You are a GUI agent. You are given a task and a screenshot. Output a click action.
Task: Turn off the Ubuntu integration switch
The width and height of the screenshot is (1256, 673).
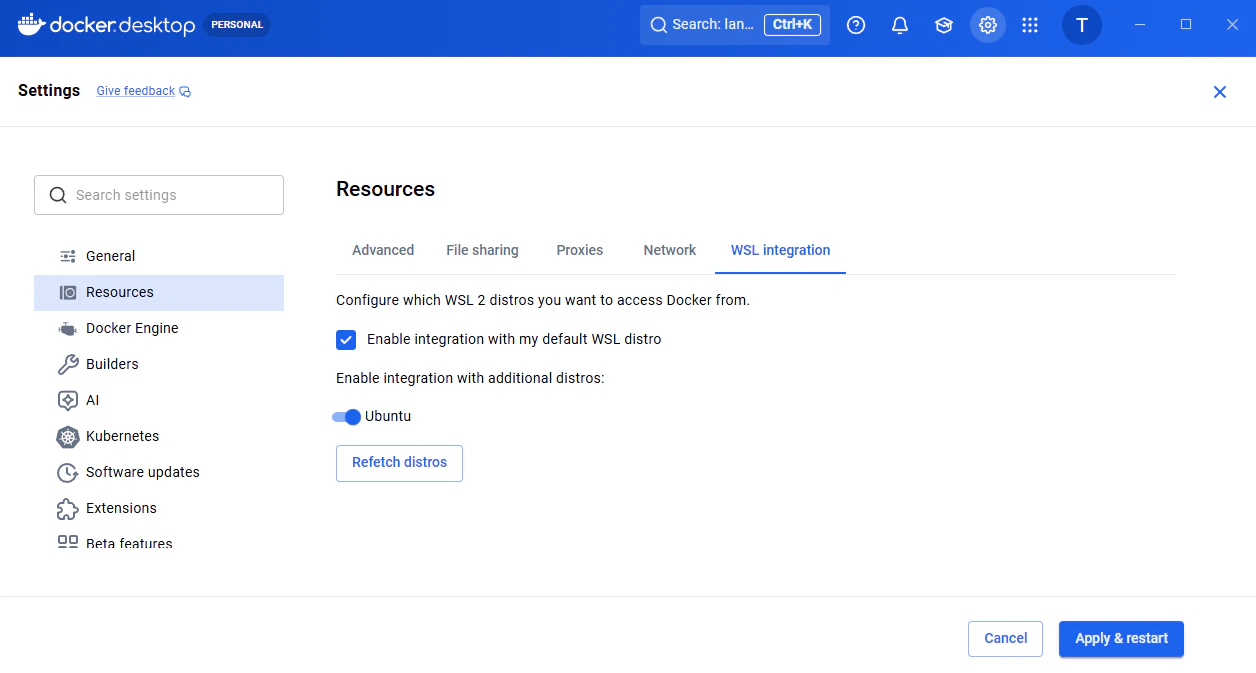[x=346, y=417]
